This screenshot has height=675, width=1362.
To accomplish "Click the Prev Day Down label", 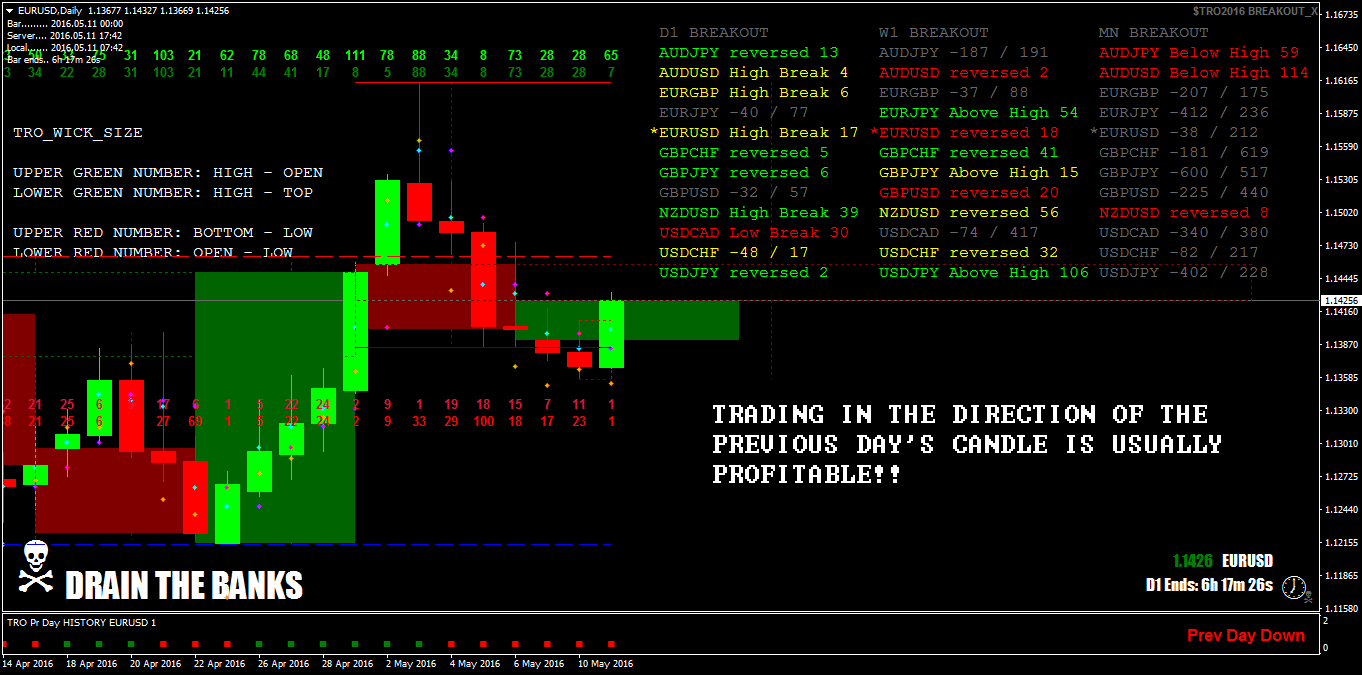I will click(x=1245, y=634).
